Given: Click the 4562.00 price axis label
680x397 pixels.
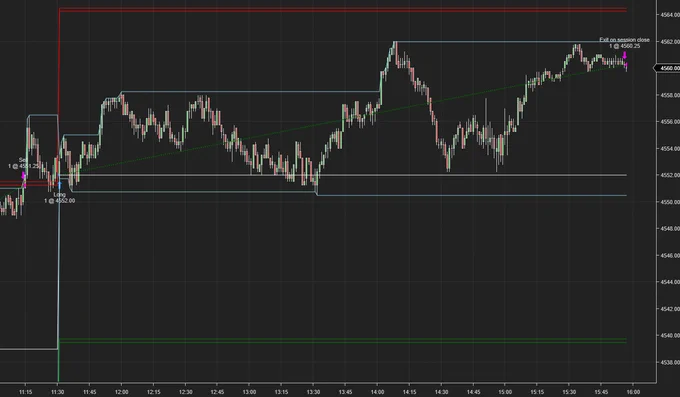Looking at the screenshot, I should [670, 42].
